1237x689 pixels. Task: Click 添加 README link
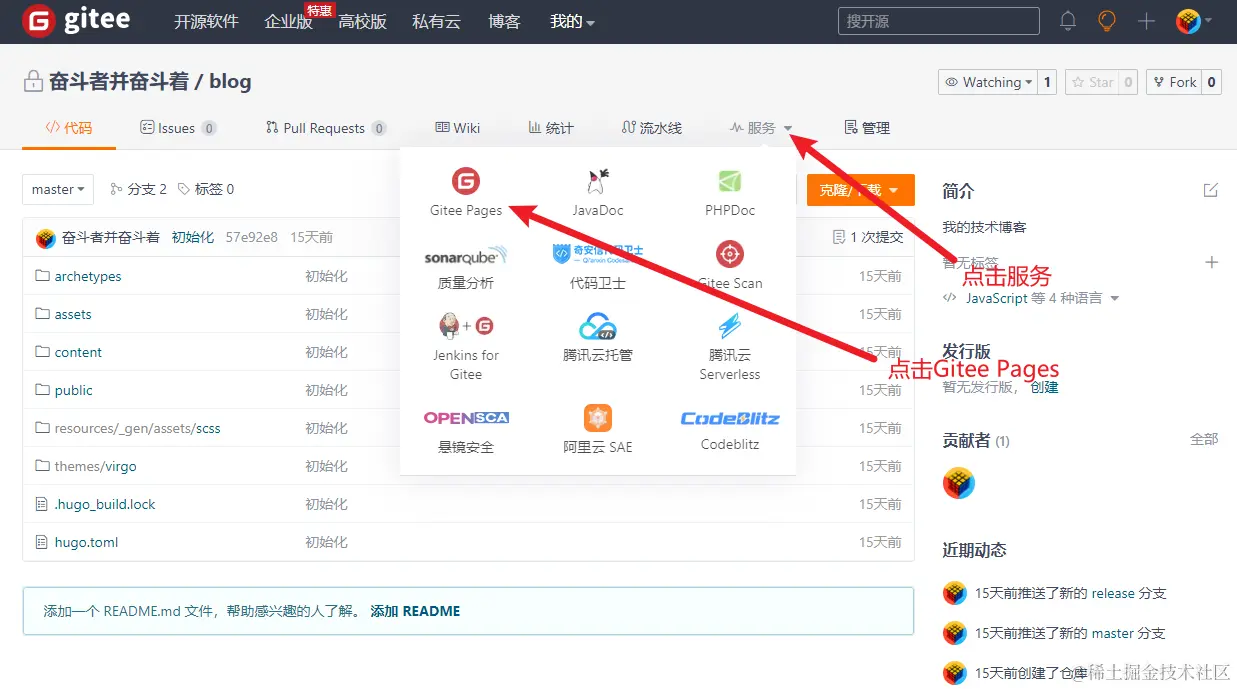coord(415,611)
